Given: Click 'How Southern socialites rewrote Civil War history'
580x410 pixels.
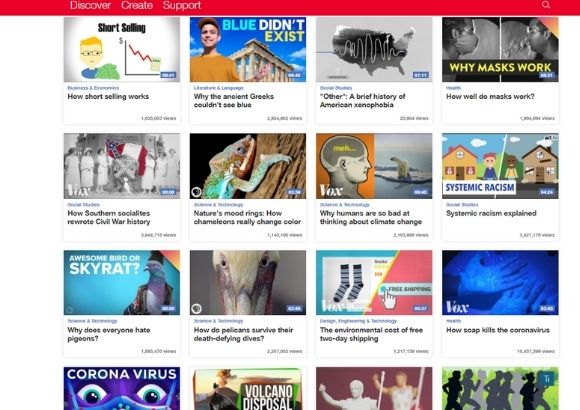Looking at the screenshot, I should coord(109,218).
